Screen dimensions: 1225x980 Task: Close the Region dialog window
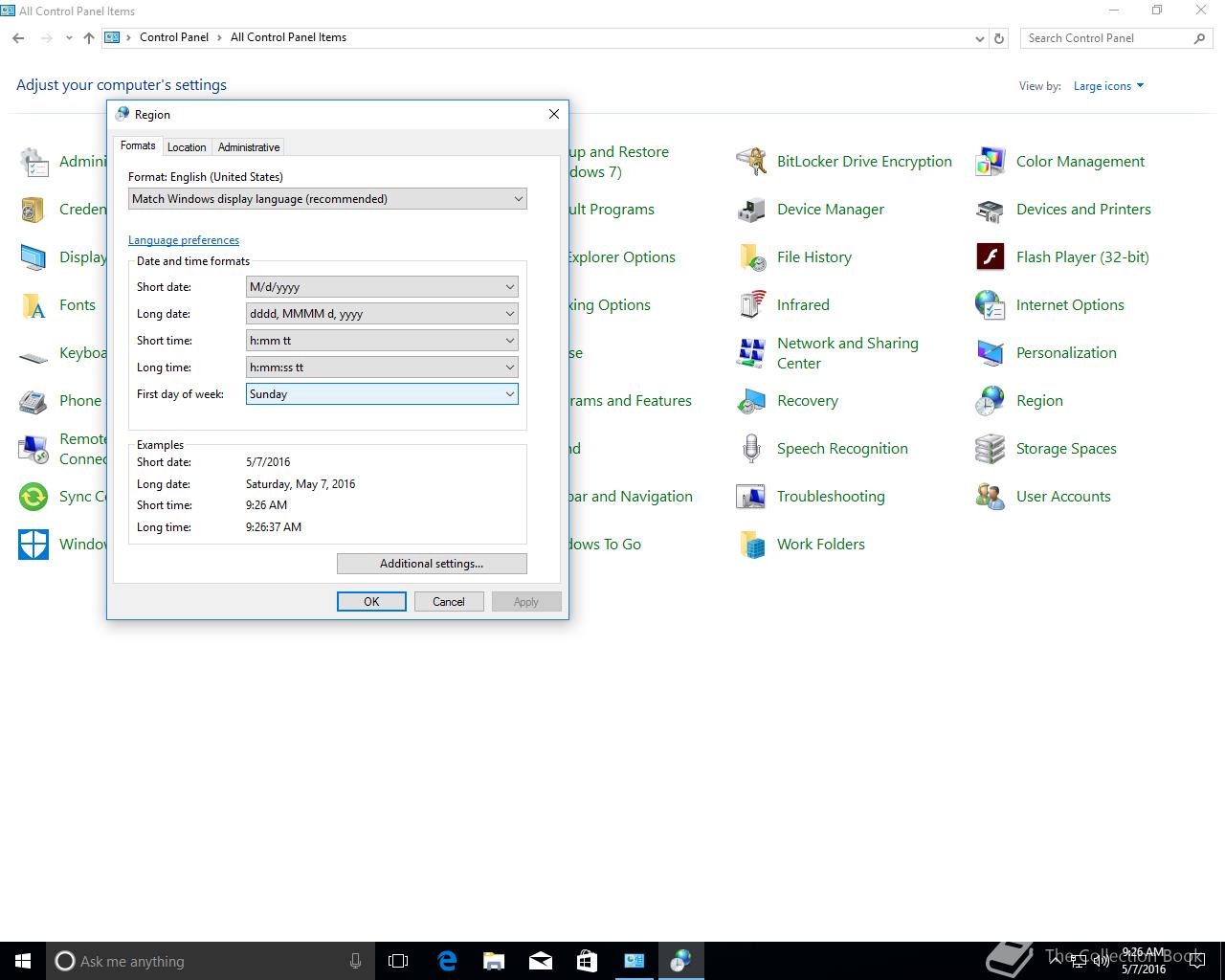(x=553, y=114)
